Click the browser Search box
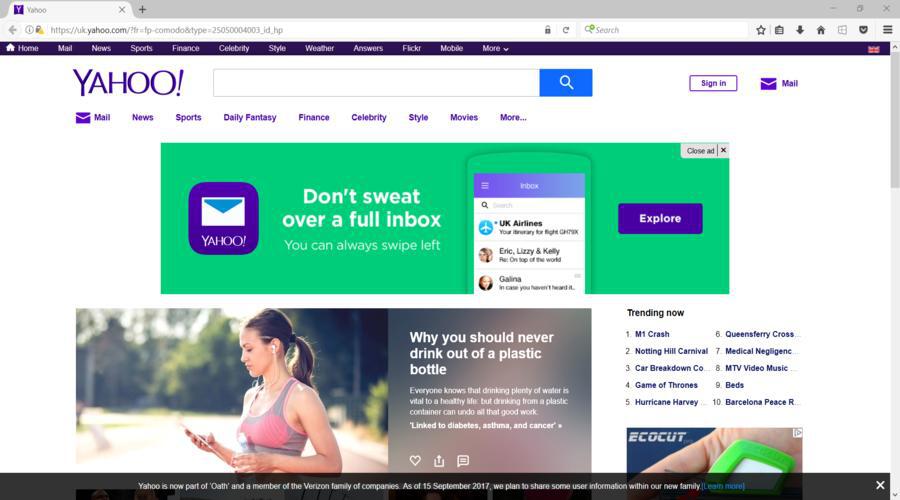The width and height of the screenshot is (900, 500). click(666, 30)
